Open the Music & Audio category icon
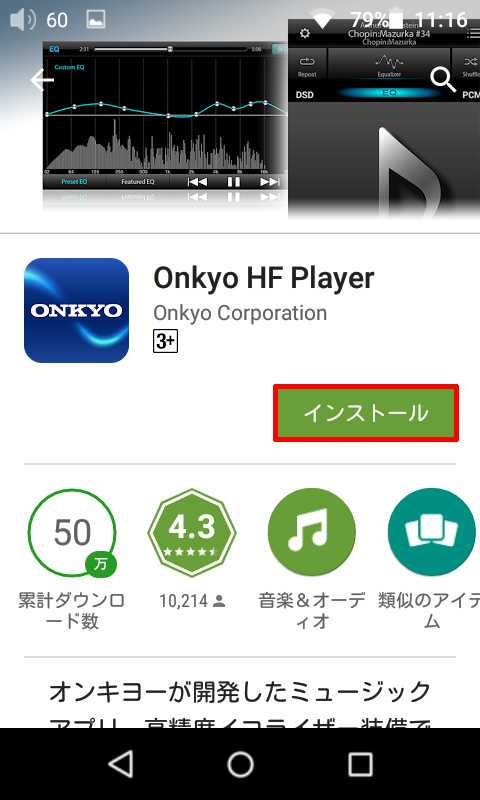The image size is (480, 800). [x=312, y=533]
